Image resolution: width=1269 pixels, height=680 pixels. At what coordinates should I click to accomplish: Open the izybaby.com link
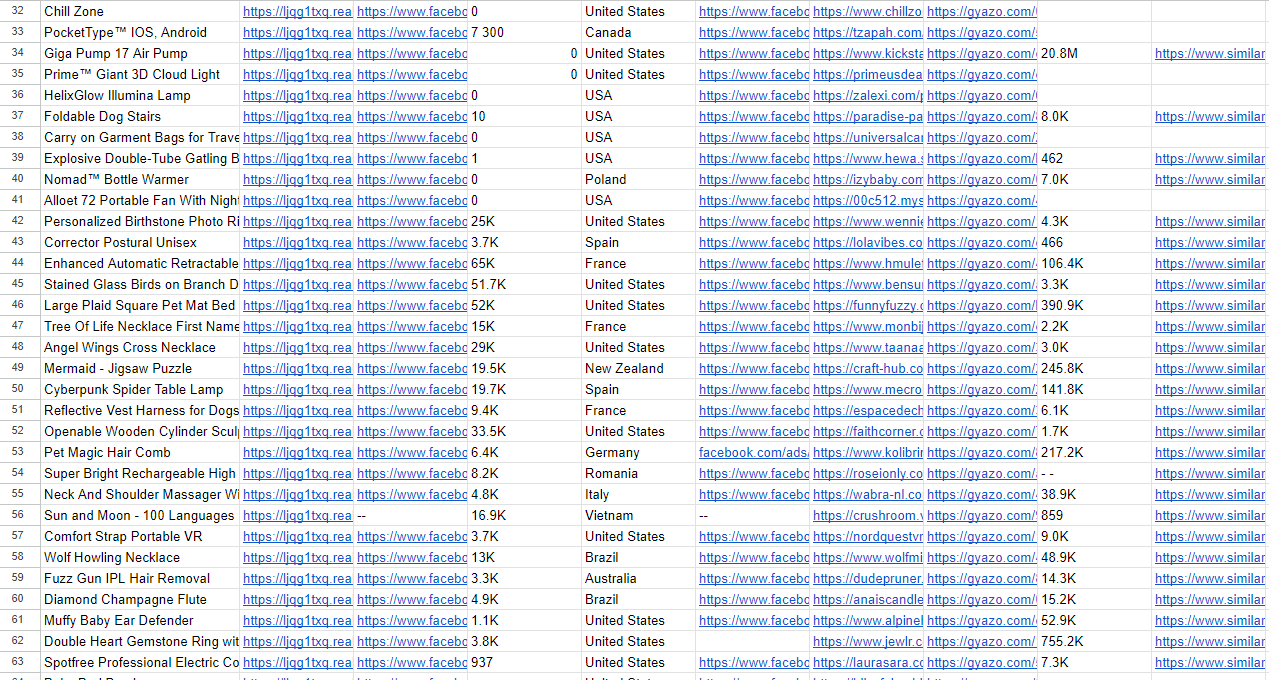point(867,180)
